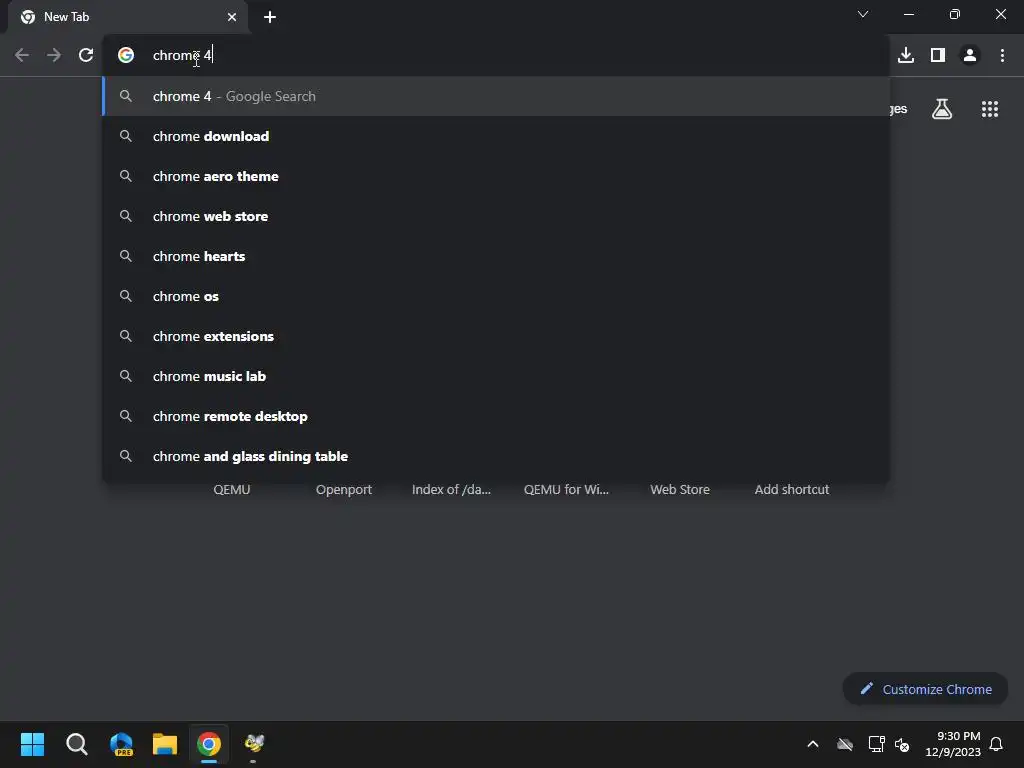Launch Edge Preview from taskbar
The width and height of the screenshot is (1024, 768).
[121, 744]
